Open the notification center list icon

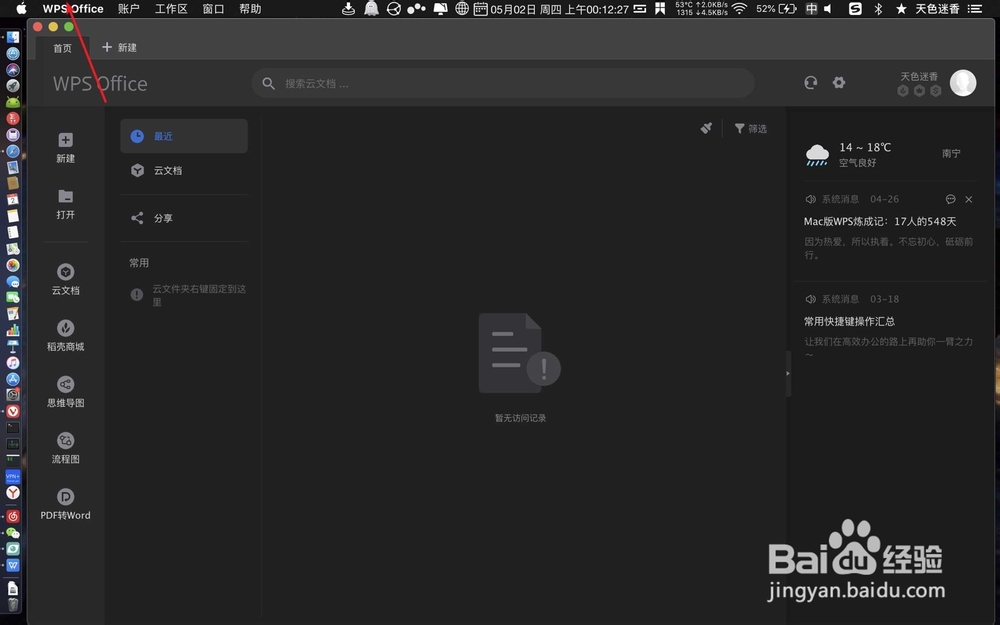974,9
